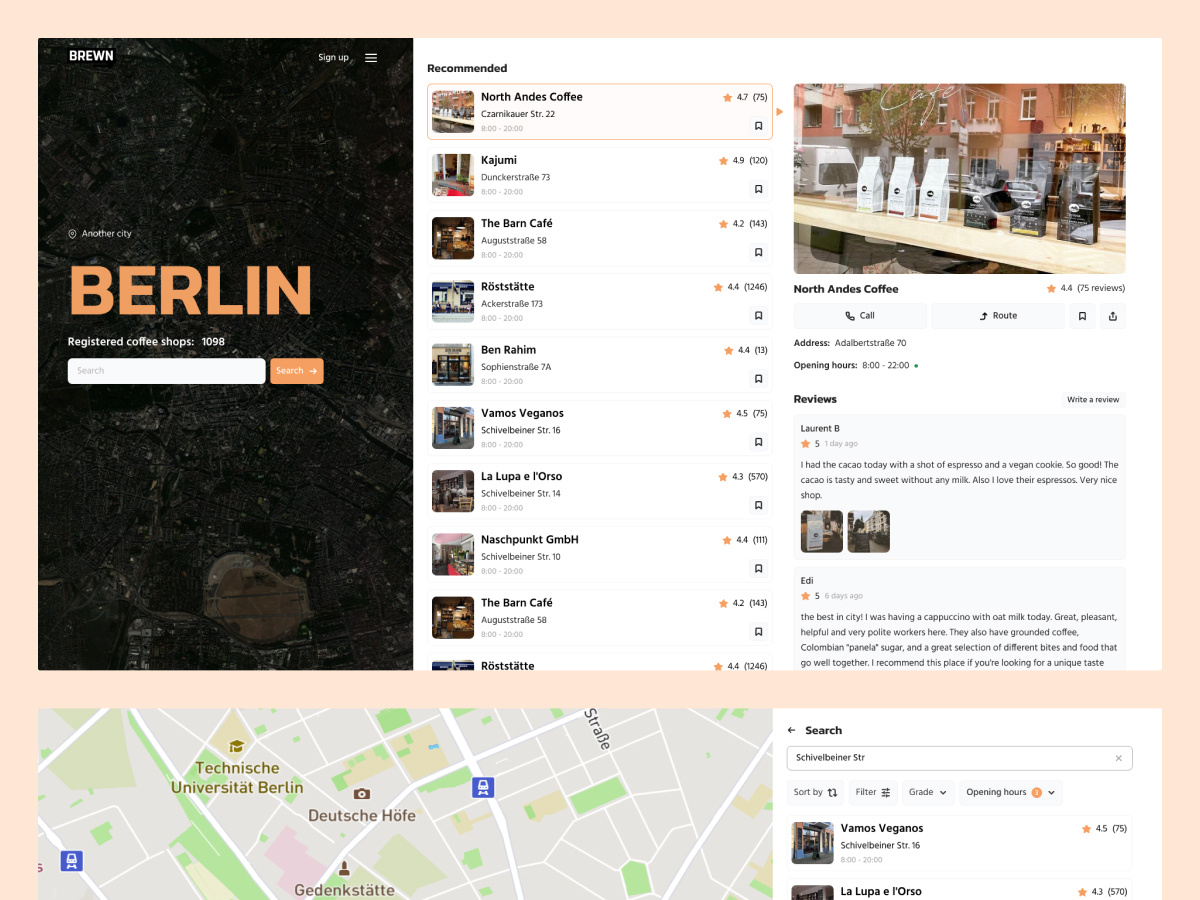1200x900 pixels.
Task: Click the arrow beside the North Andes Coffee card
Action: tap(780, 112)
